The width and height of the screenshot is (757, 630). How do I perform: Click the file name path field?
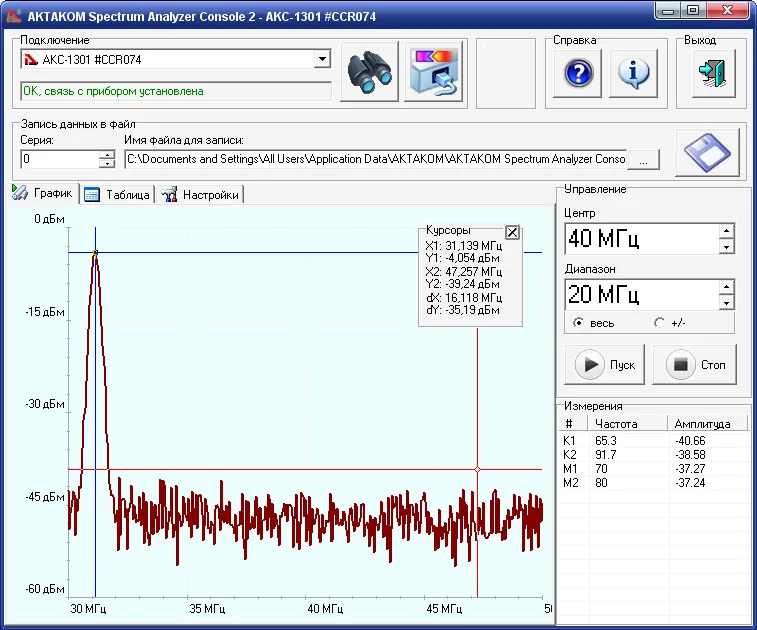tap(376, 159)
